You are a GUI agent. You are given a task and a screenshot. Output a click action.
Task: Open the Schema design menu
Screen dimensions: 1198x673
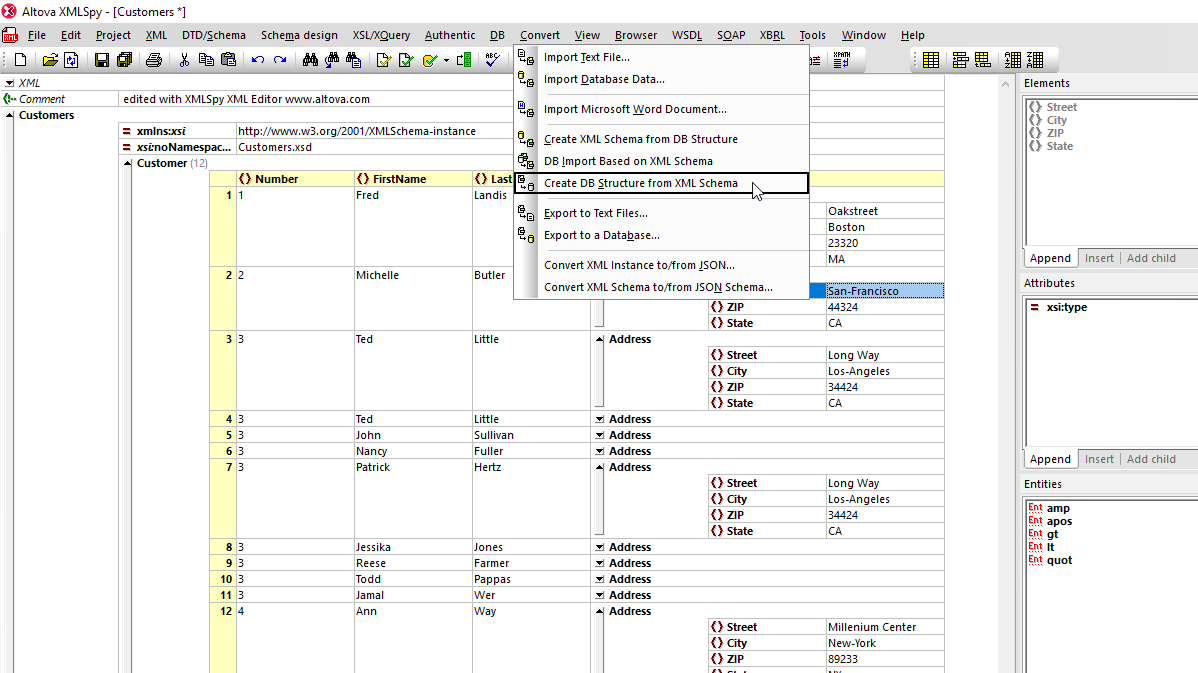(299, 35)
